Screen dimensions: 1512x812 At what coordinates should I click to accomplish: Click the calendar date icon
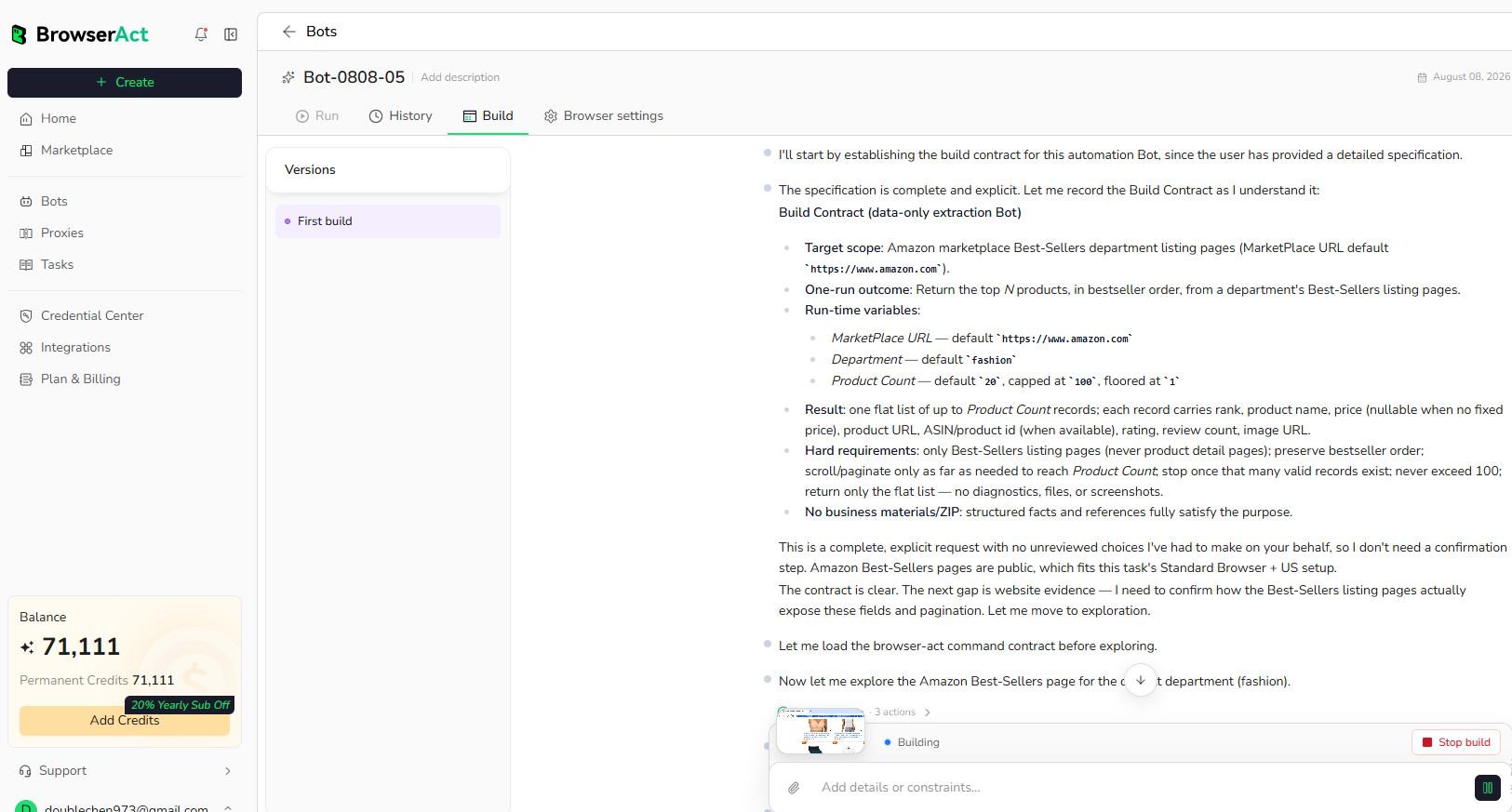1422,77
